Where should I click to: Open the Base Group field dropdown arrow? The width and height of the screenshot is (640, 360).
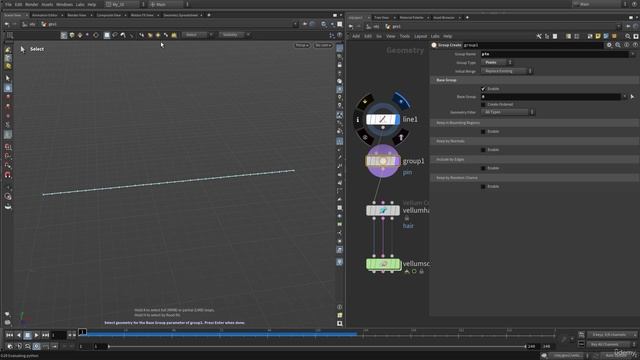coord(624,97)
